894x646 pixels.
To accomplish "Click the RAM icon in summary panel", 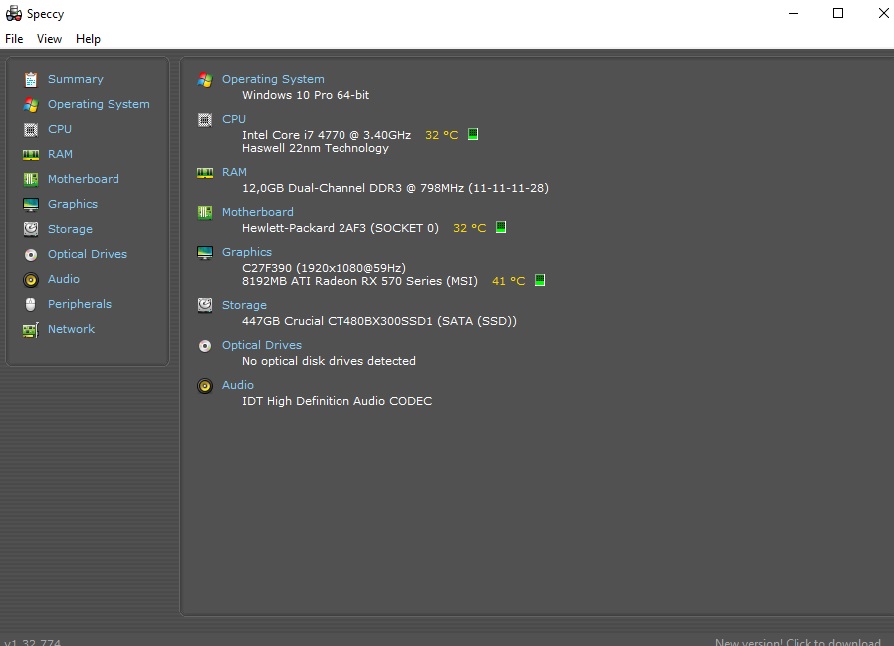I will point(205,173).
